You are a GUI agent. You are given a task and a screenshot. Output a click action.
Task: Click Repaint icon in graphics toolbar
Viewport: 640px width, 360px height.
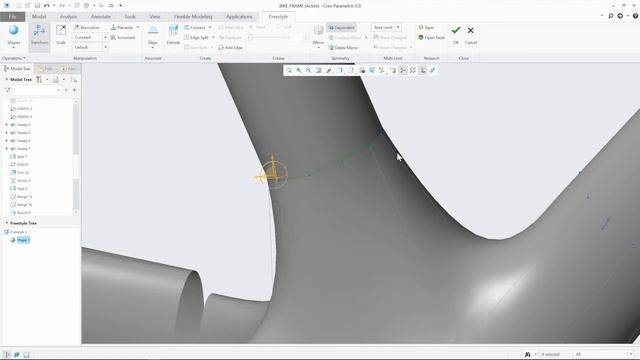(318, 70)
